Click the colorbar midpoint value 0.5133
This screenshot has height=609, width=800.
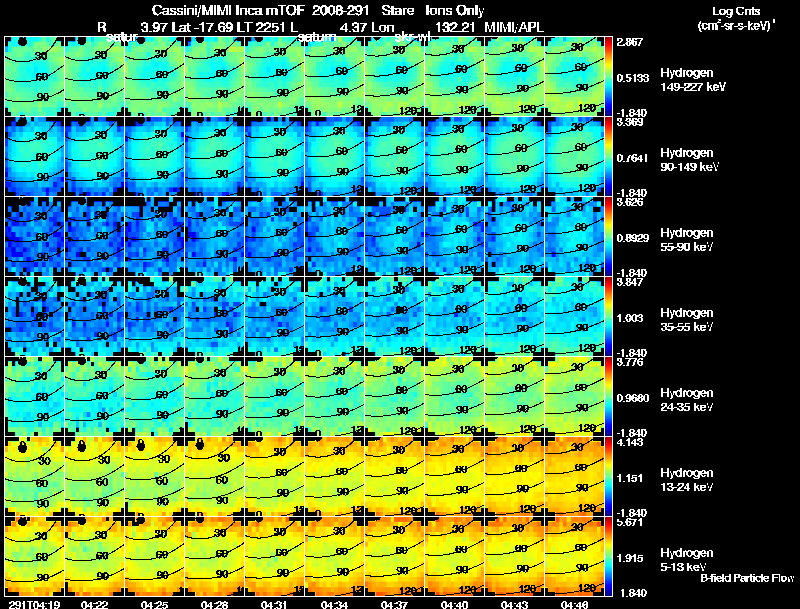point(633,78)
